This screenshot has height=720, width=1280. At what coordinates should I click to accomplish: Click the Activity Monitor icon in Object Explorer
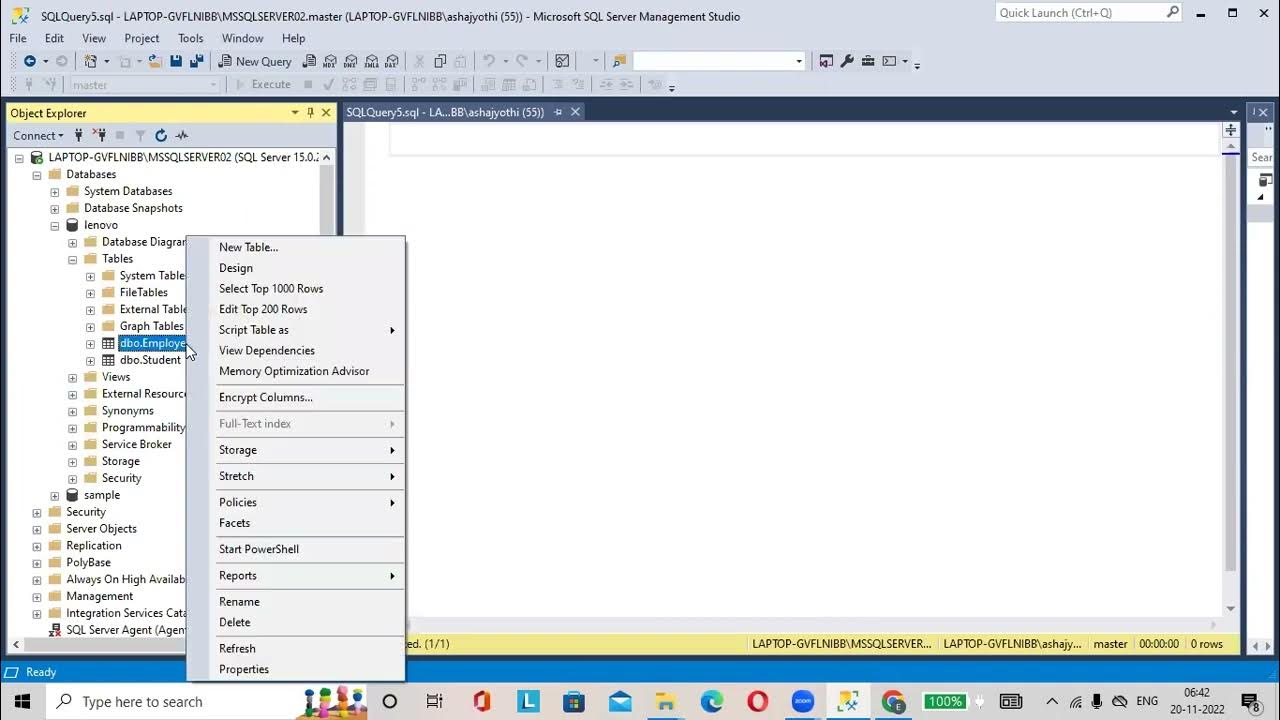tap(182, 135)
